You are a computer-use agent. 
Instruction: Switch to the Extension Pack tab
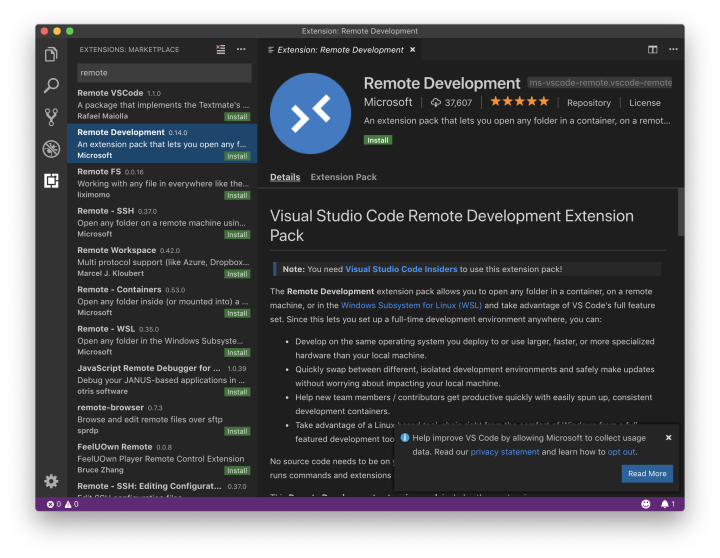pos(343,177)
